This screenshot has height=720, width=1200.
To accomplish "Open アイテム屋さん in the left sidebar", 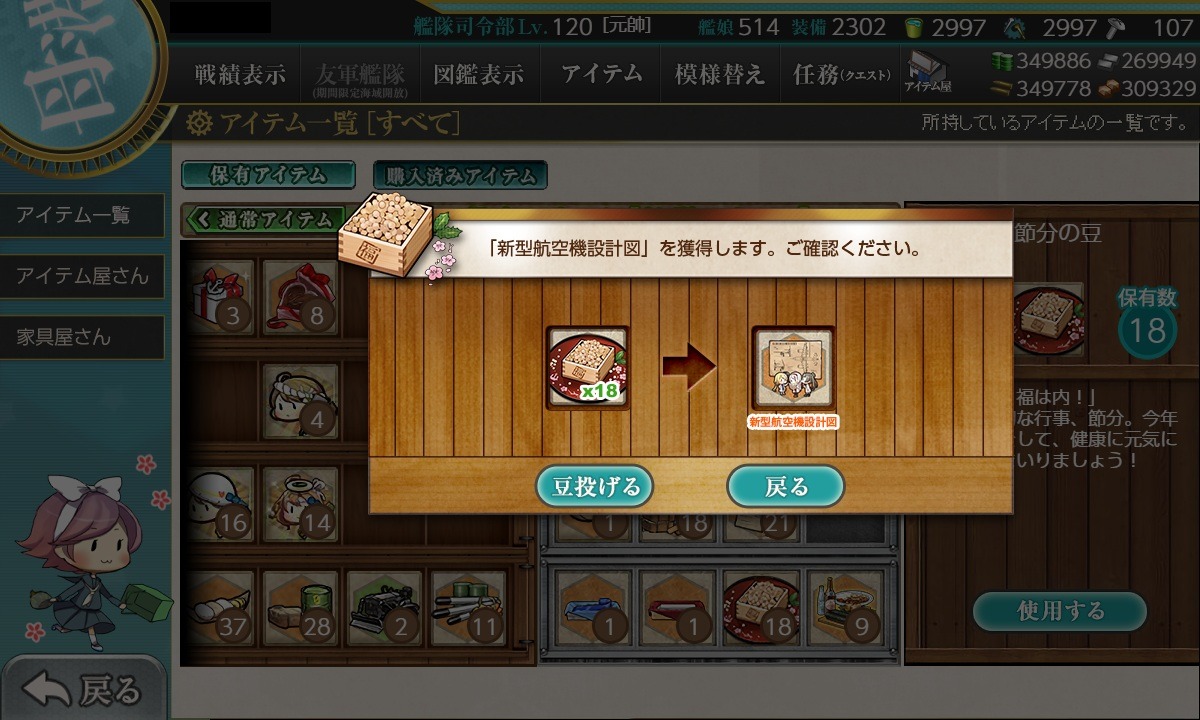I will [x=82, y=276].
